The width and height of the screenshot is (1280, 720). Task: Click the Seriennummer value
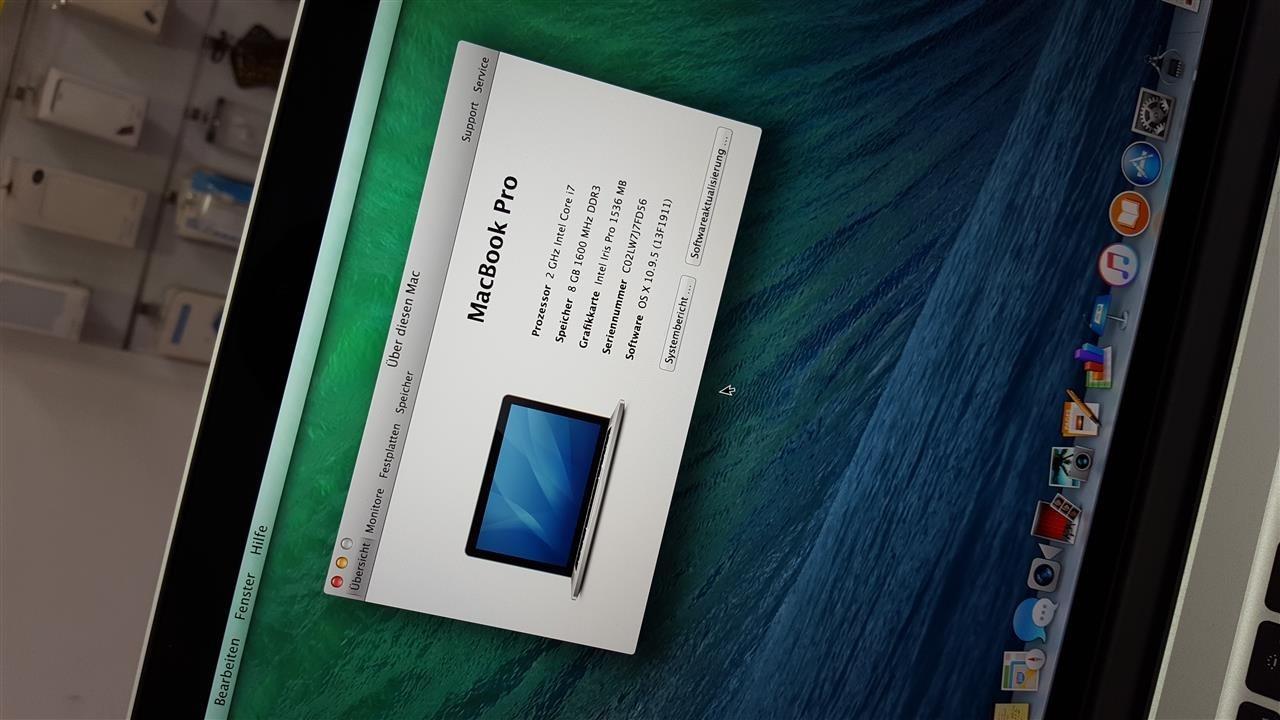coord(633,236)
